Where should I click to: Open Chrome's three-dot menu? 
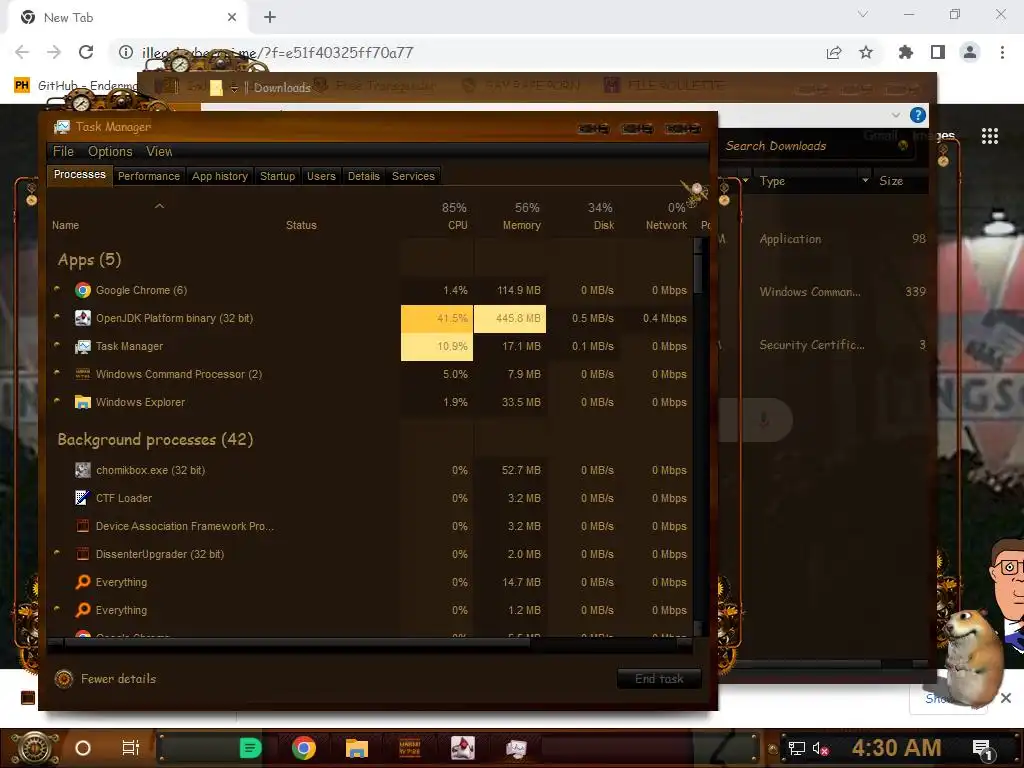[x=1002, y=52]
